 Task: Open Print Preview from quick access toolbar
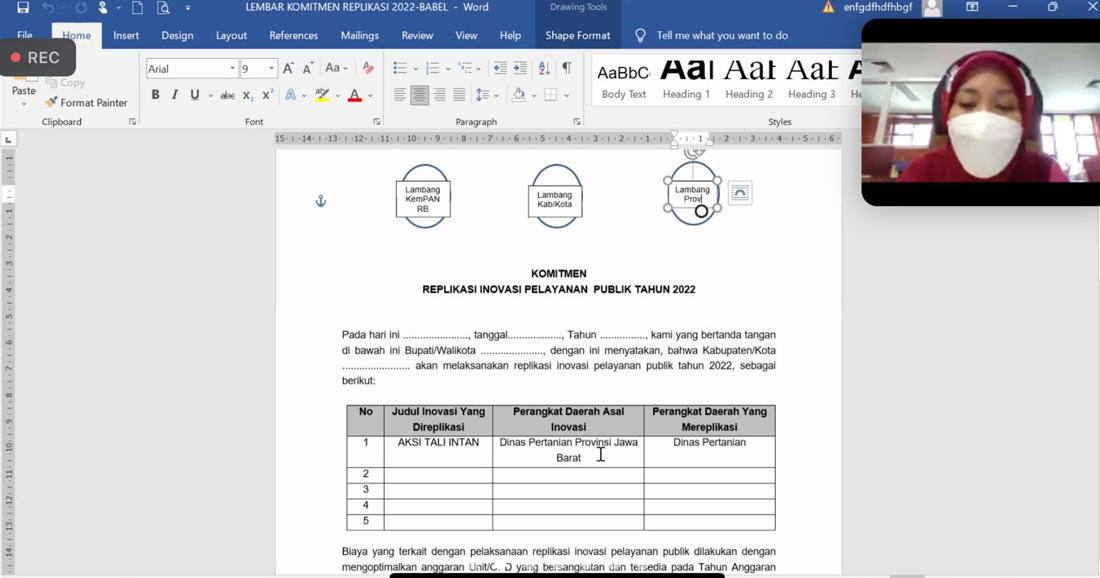coord(163,8)
